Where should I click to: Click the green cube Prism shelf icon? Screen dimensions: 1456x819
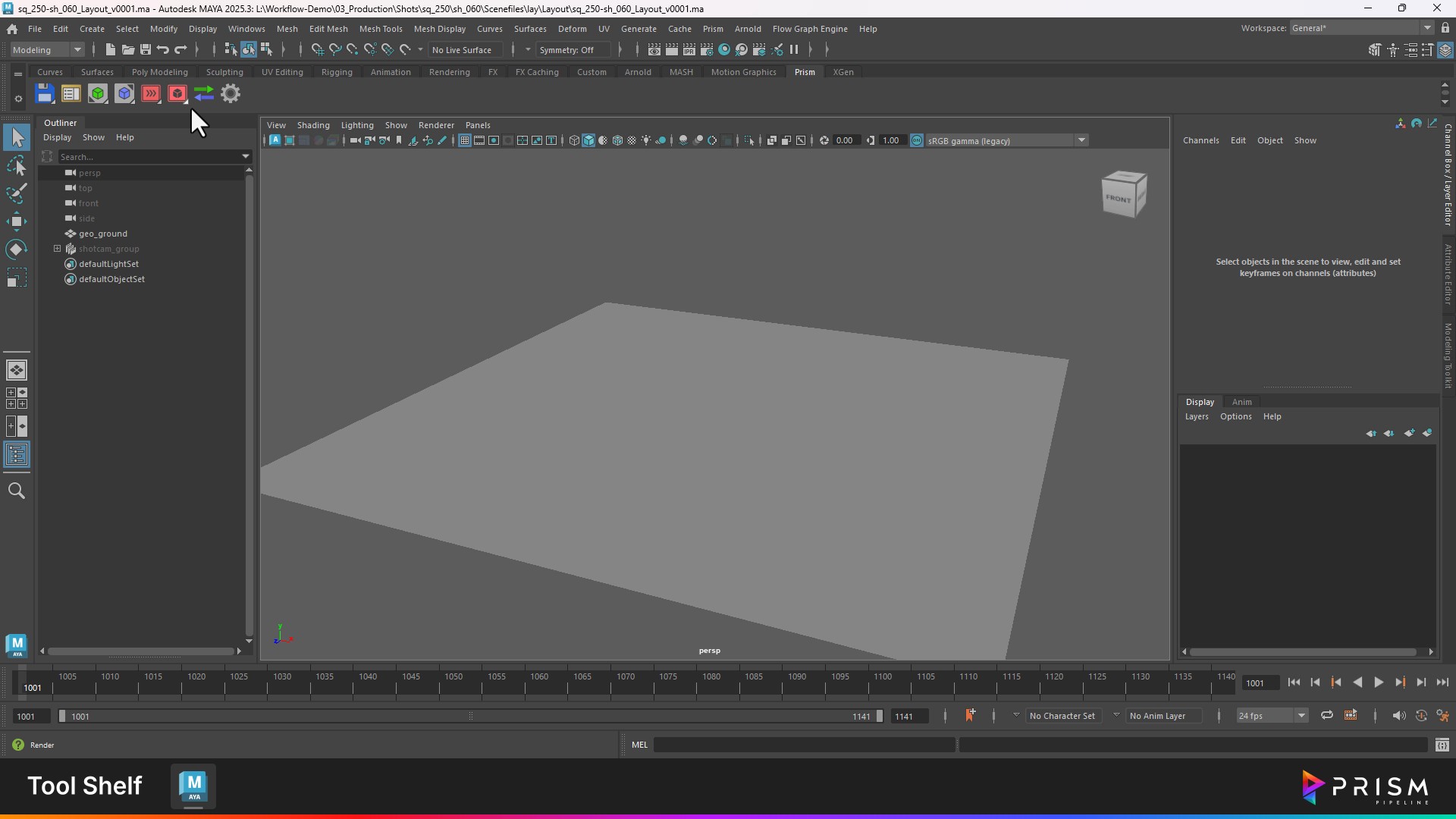tap(98, 94)
